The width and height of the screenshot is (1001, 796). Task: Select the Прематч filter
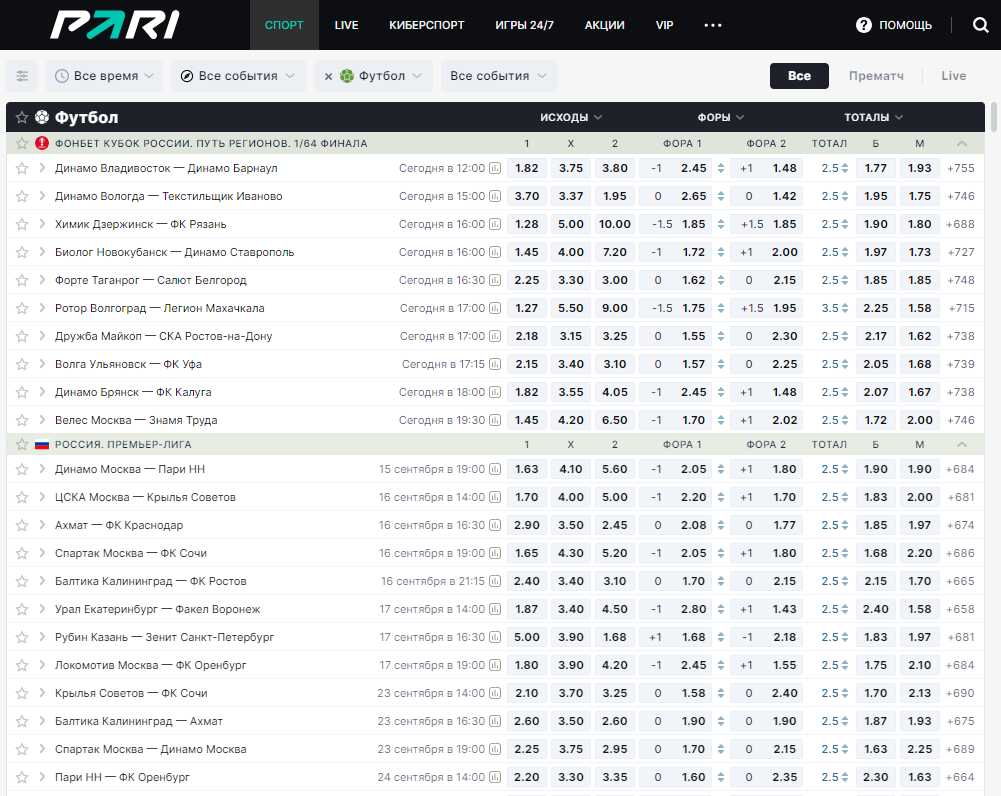click(876, 76)
